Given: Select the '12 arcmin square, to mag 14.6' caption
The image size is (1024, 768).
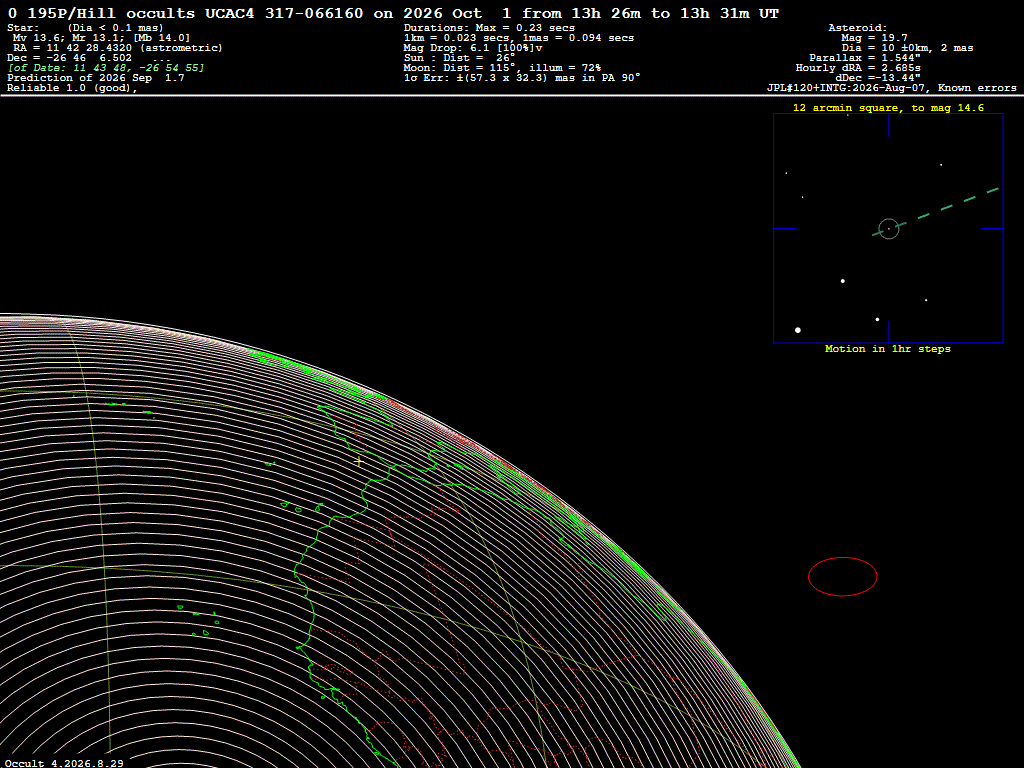Looking at the screenshot, I should click(888, 108).
